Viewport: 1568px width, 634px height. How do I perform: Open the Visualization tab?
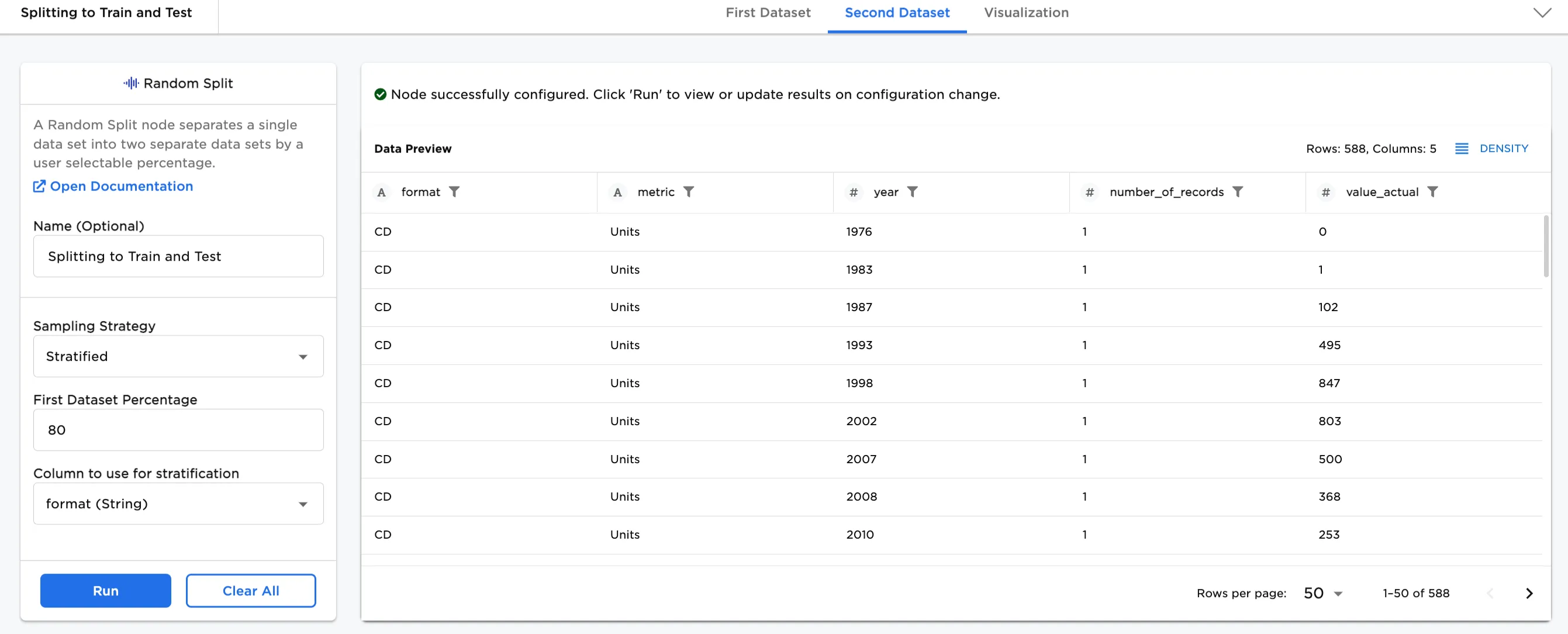pyautogui.click(x=1025, y=13)
